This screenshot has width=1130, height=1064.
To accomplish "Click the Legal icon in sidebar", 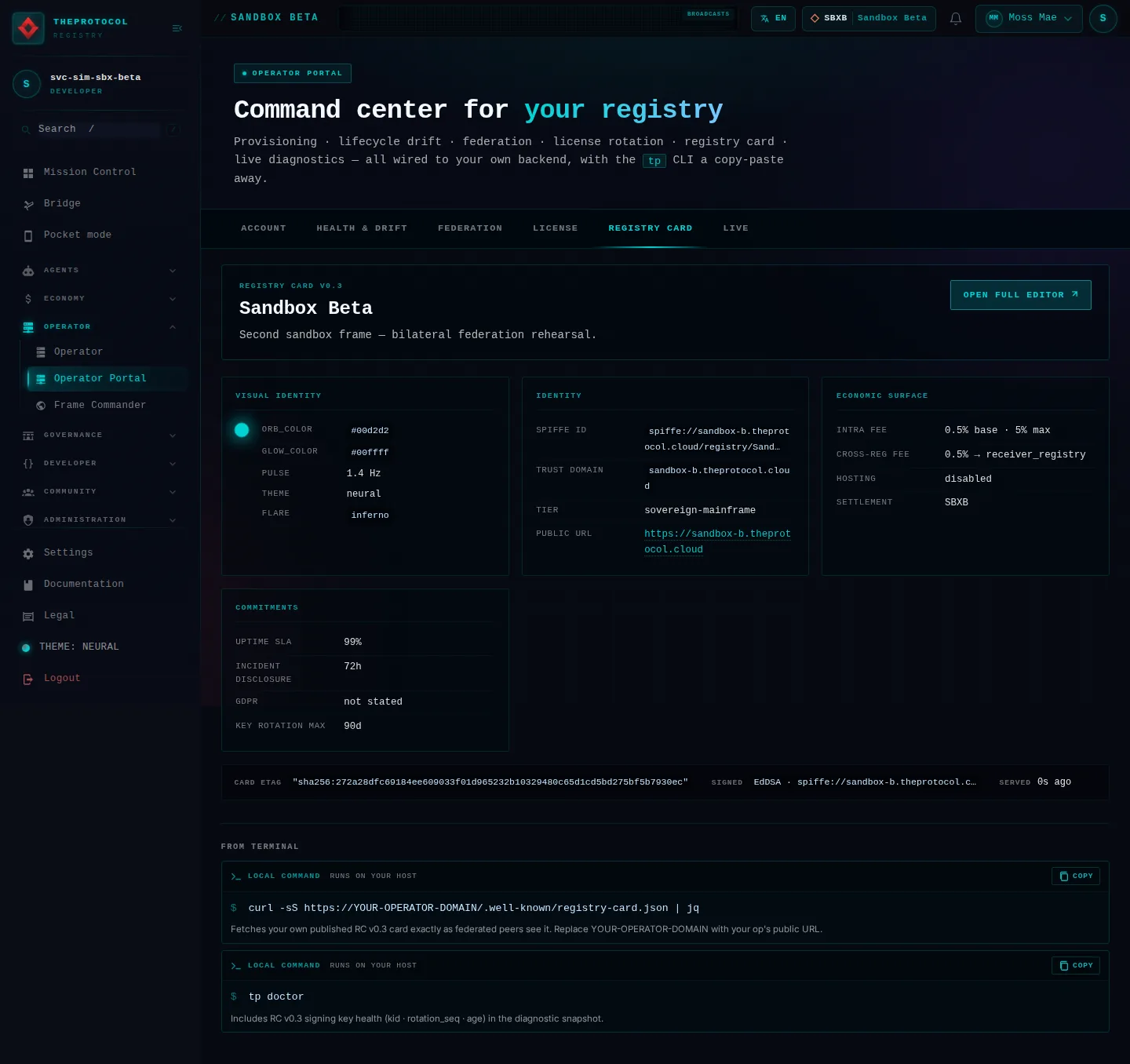I will 28,616.
